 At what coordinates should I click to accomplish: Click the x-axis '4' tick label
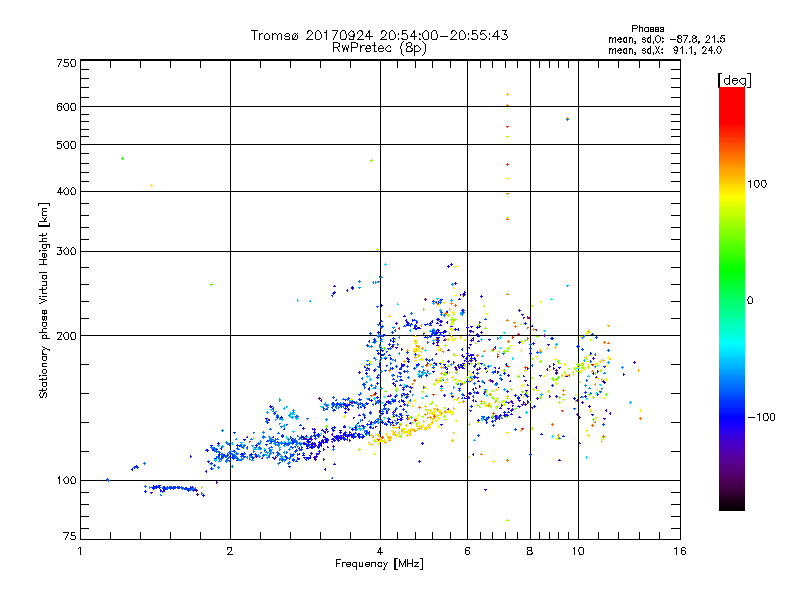(x=380, y=551)
